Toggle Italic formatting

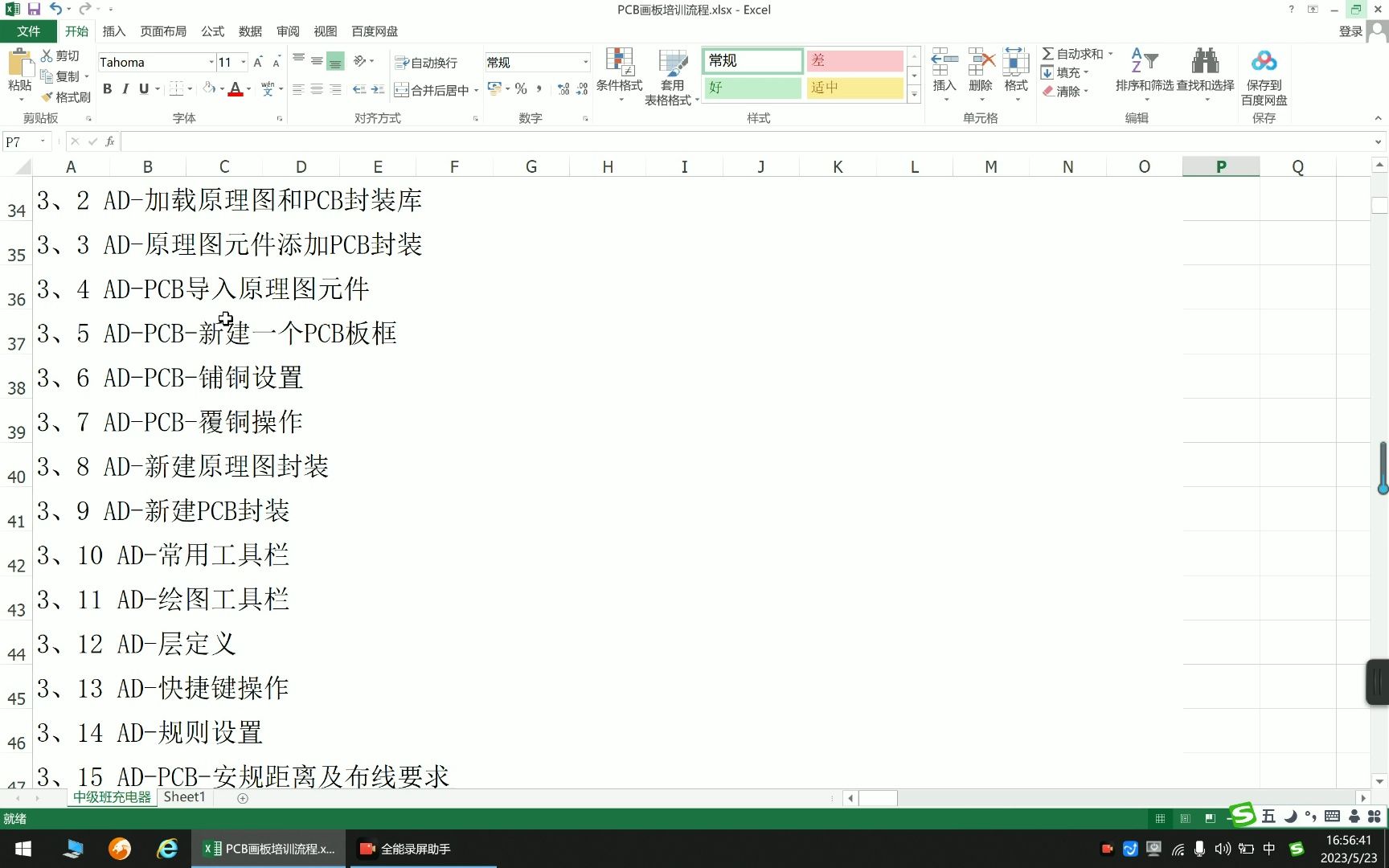(125, 88)
